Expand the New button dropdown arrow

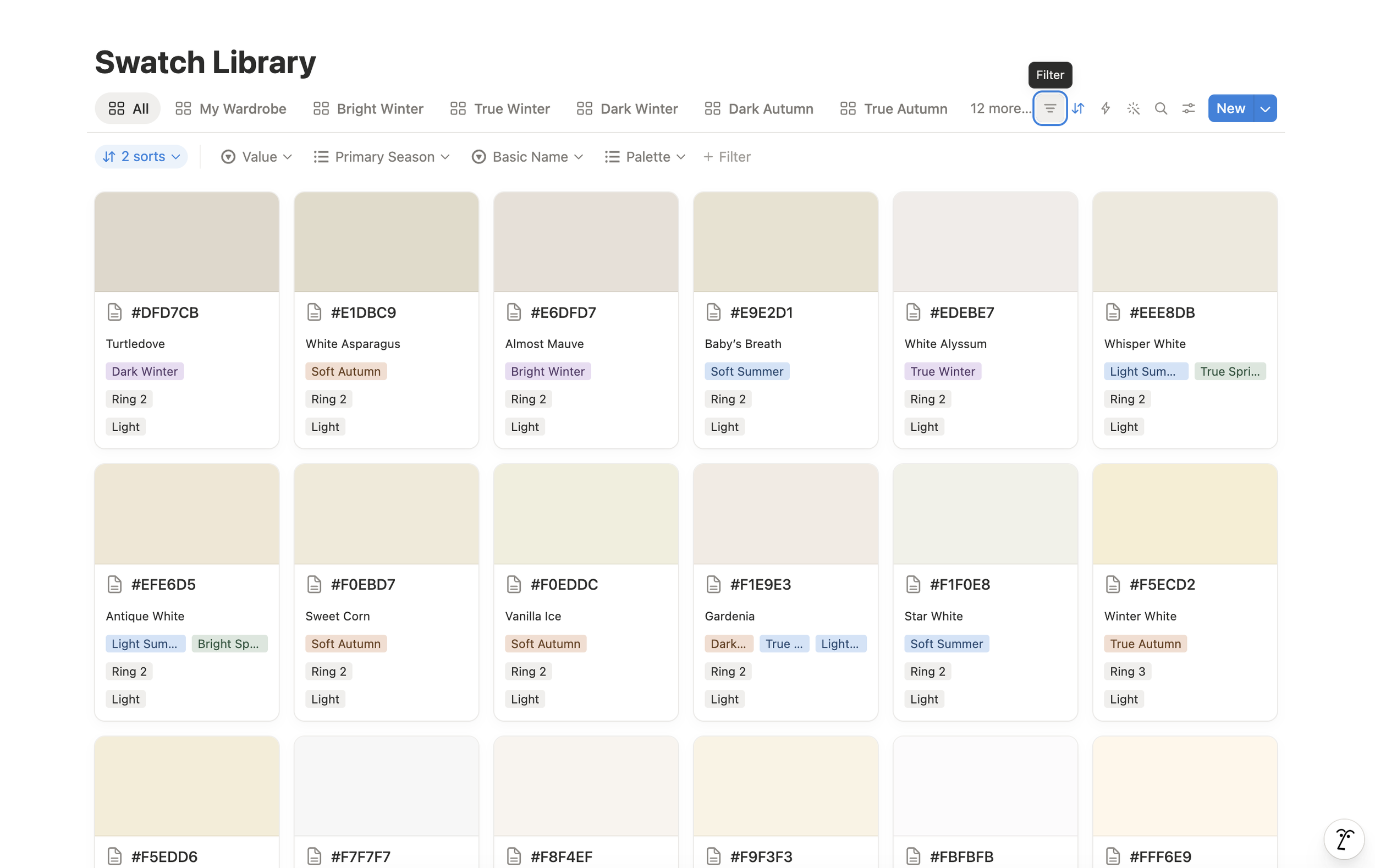pyautogui.click(x=1266, y=108)
